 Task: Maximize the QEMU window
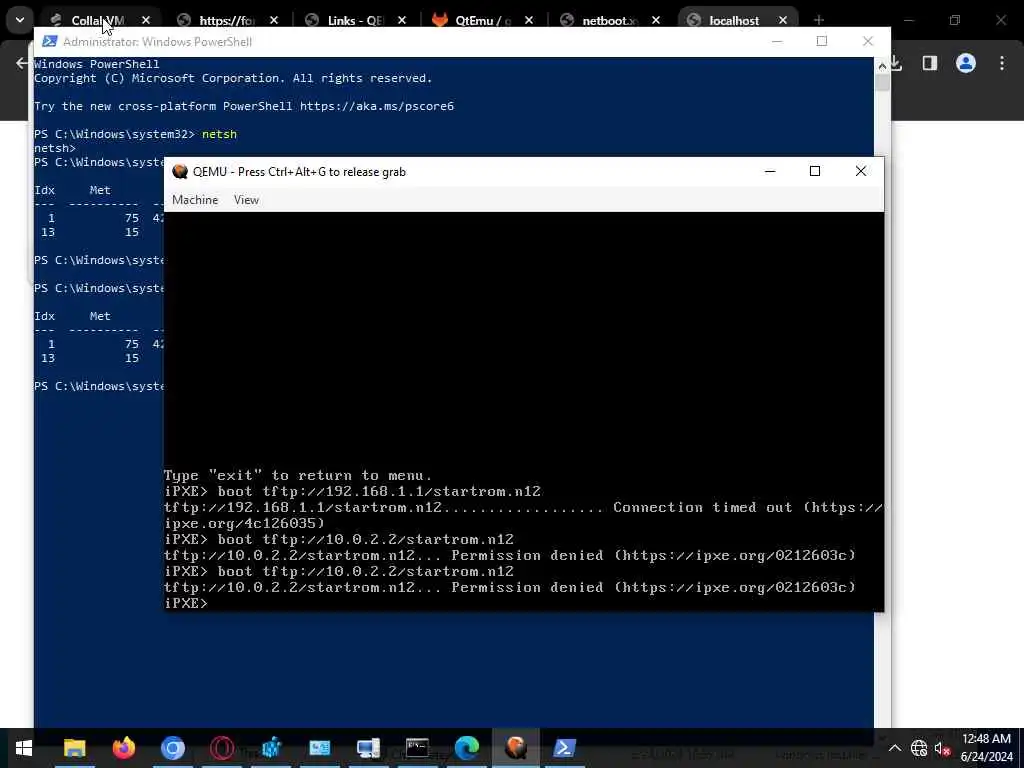(814, 171)
